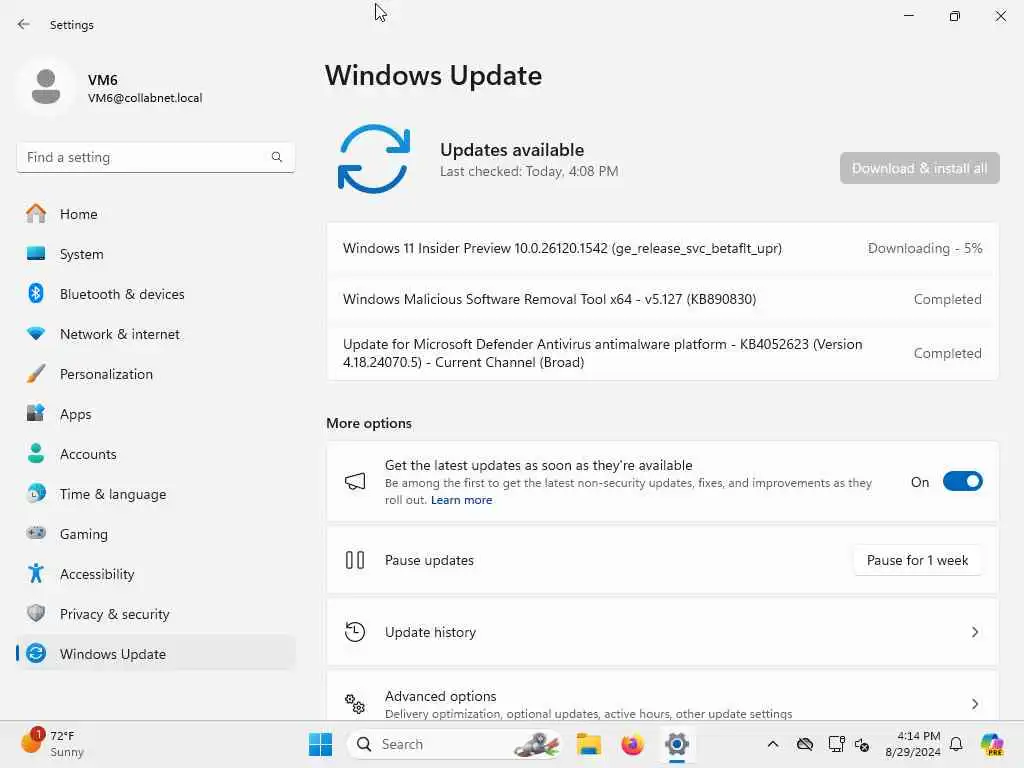Click the System monitor icon
The image size is (1024, 768).
[36, 253]
